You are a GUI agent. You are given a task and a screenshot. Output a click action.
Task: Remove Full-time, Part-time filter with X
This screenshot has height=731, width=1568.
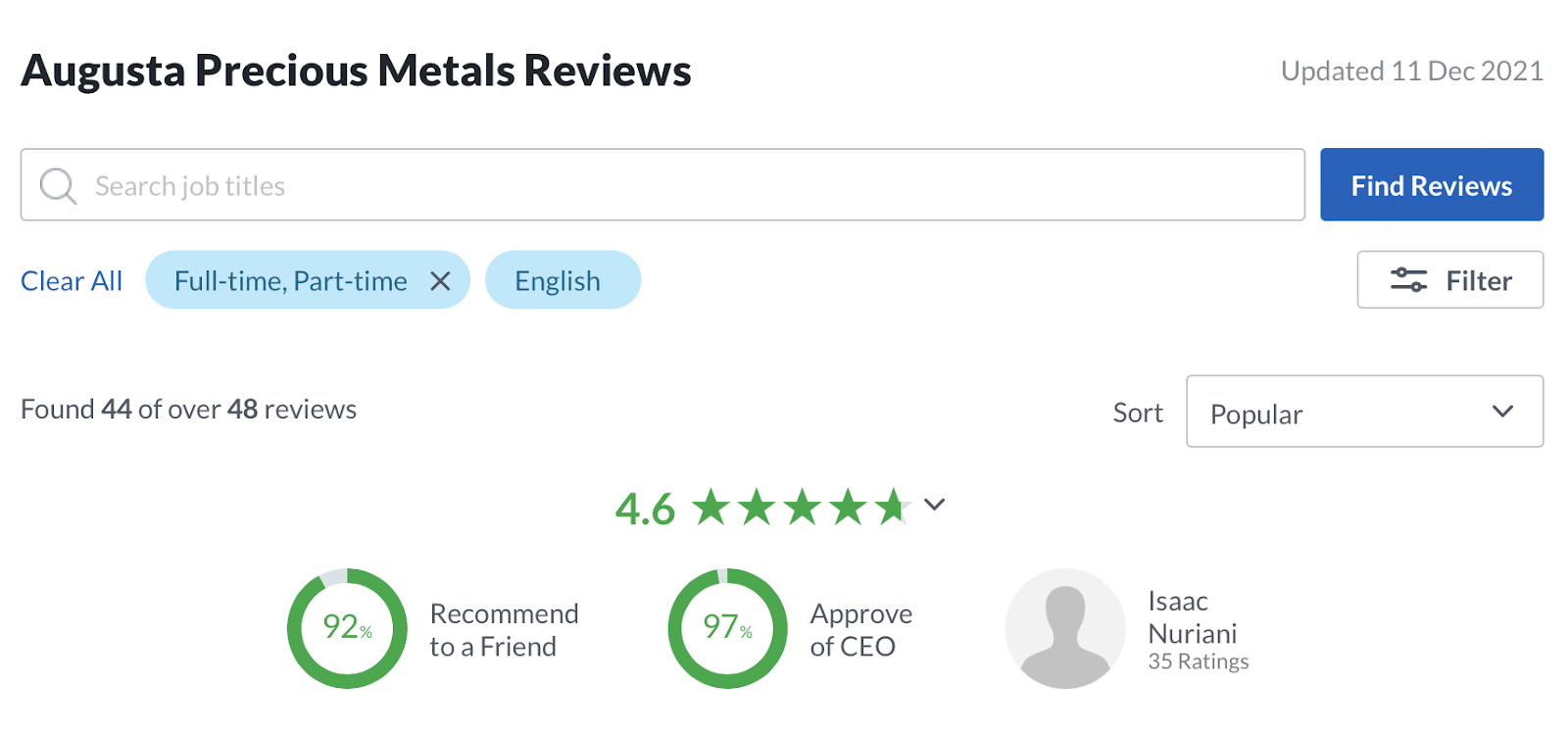[441, 281]
